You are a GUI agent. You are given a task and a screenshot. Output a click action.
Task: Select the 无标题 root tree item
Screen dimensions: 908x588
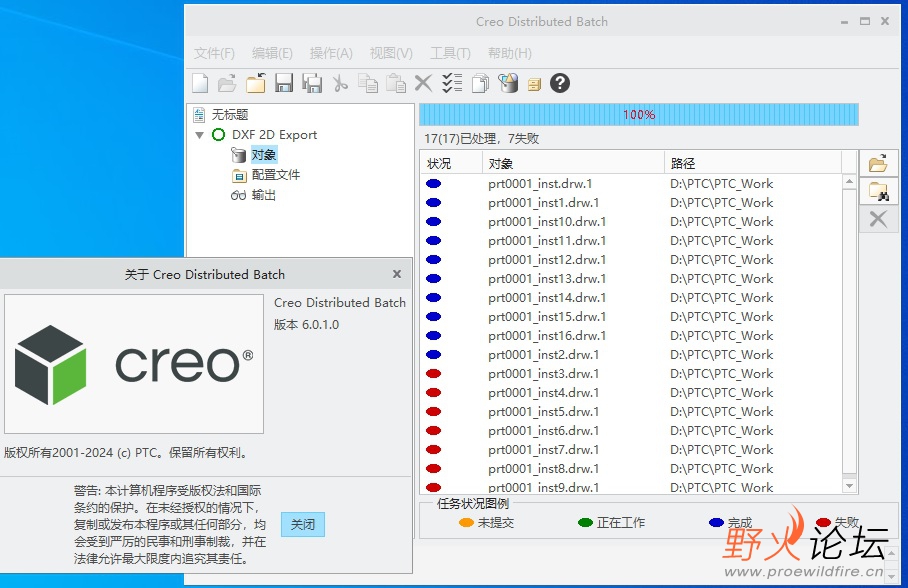point(230,115)
